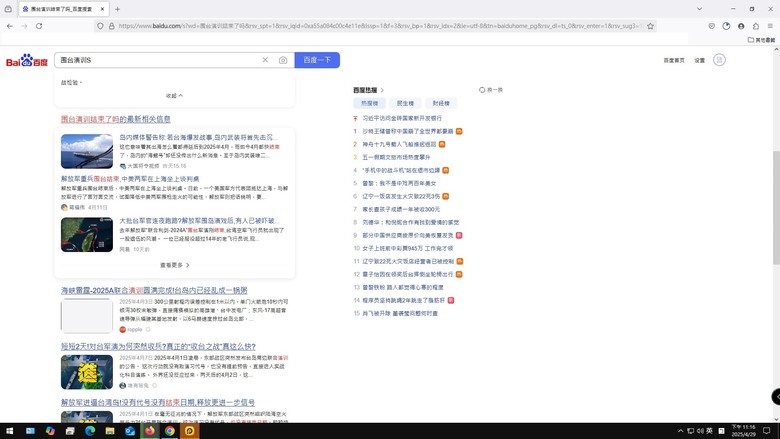Viewport: 780px width, 439px height.
Task: Open the pinned top hot search item
Action: [401, 118]
